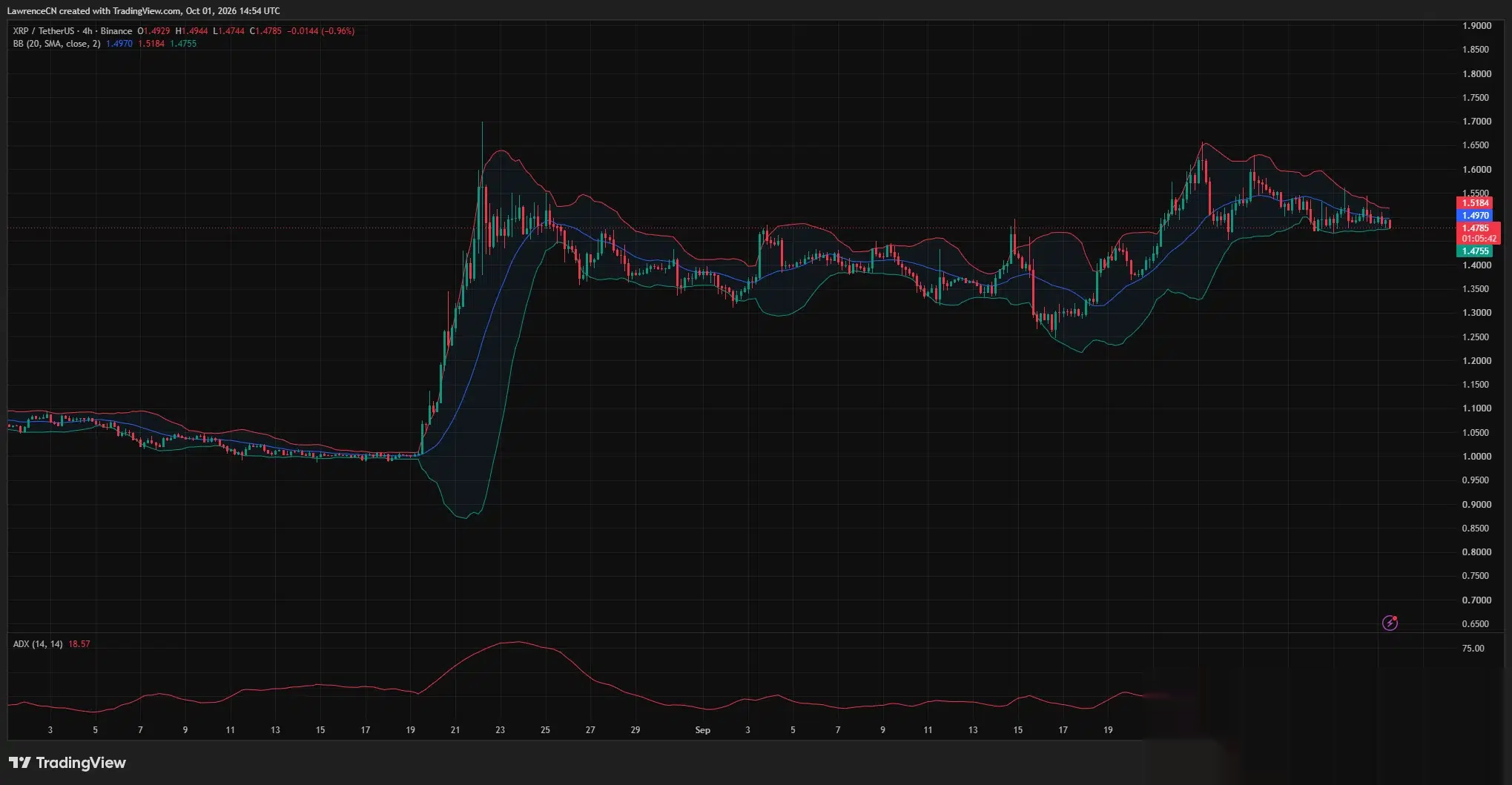Click the blue 1.4970 value in BB legend
The height and width of the screenshot is (785, 1512).
click(x=119, y=44)
